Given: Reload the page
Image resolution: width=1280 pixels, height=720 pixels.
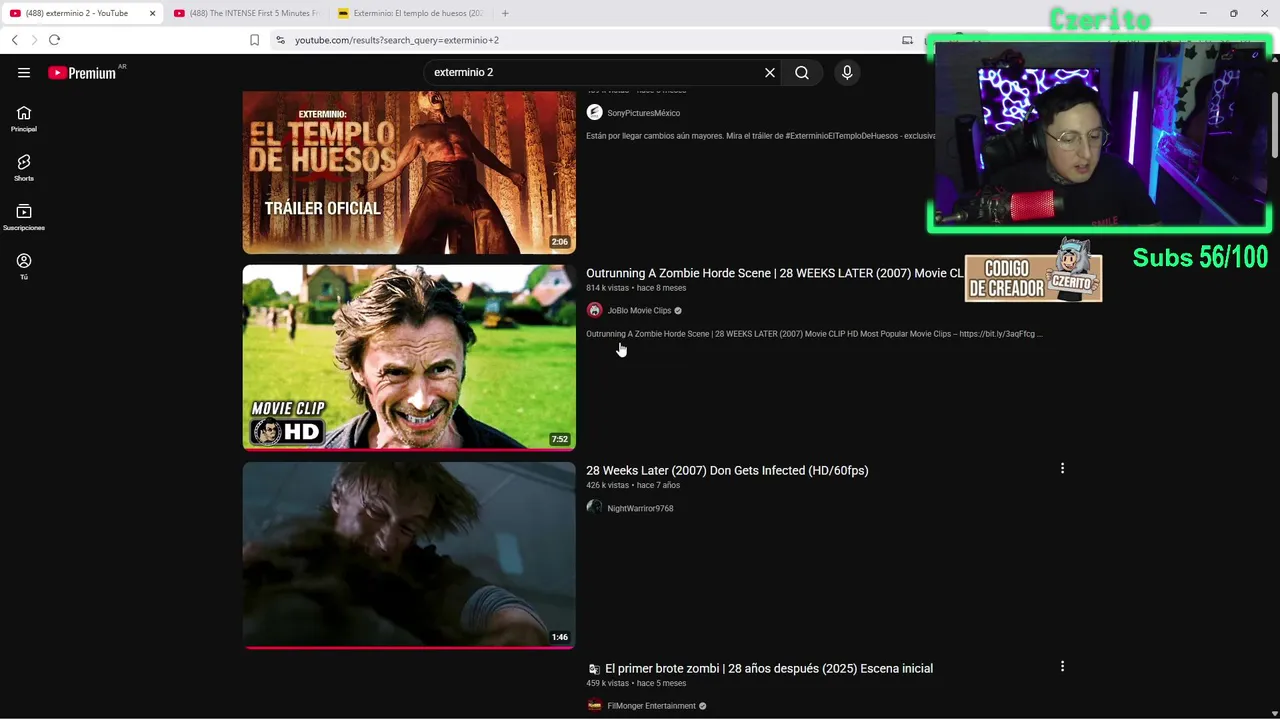Looking at the screenshot, I should coord(54,40).
